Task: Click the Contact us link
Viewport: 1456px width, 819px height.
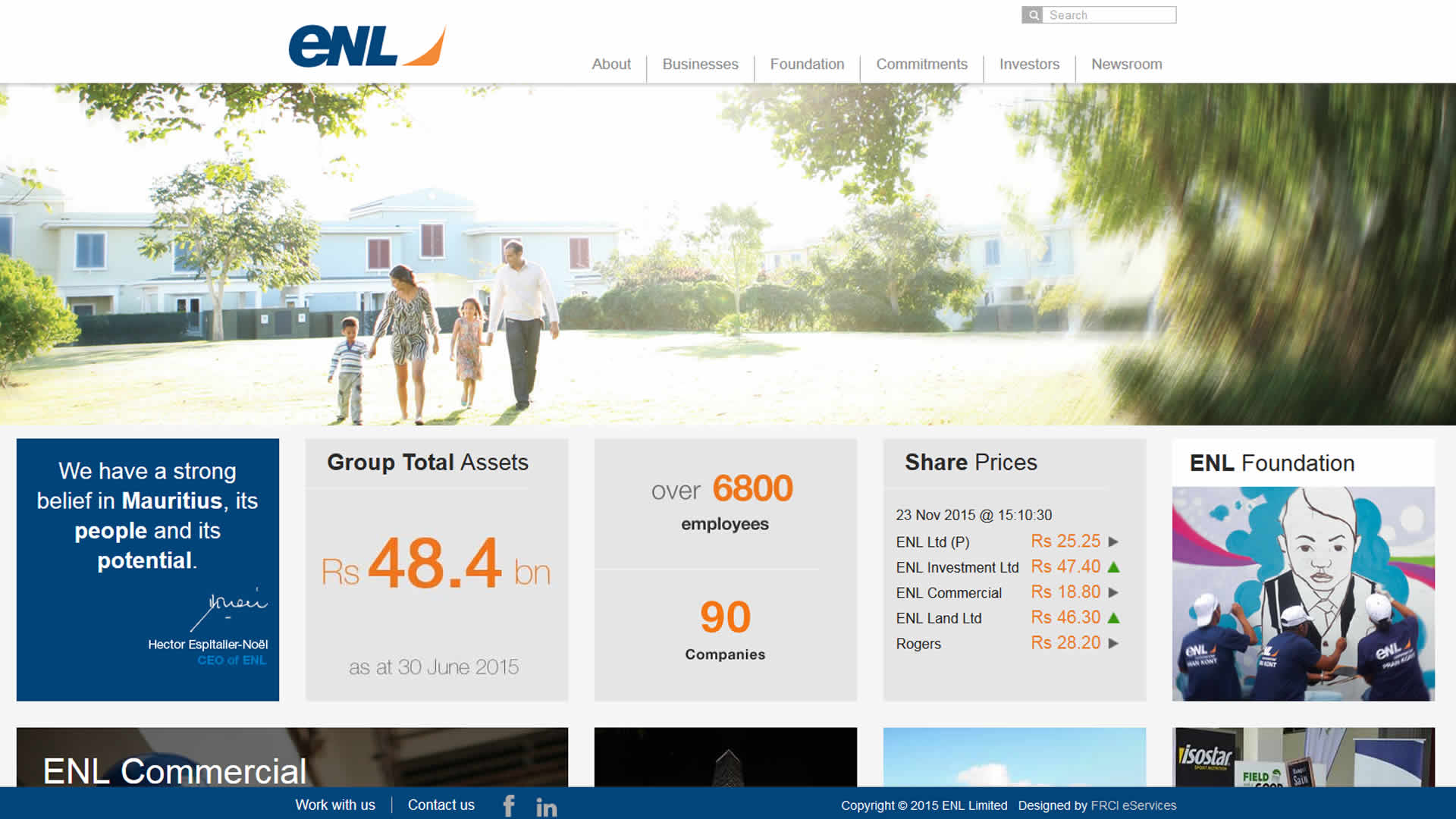Action: click(x=441, y=805)
